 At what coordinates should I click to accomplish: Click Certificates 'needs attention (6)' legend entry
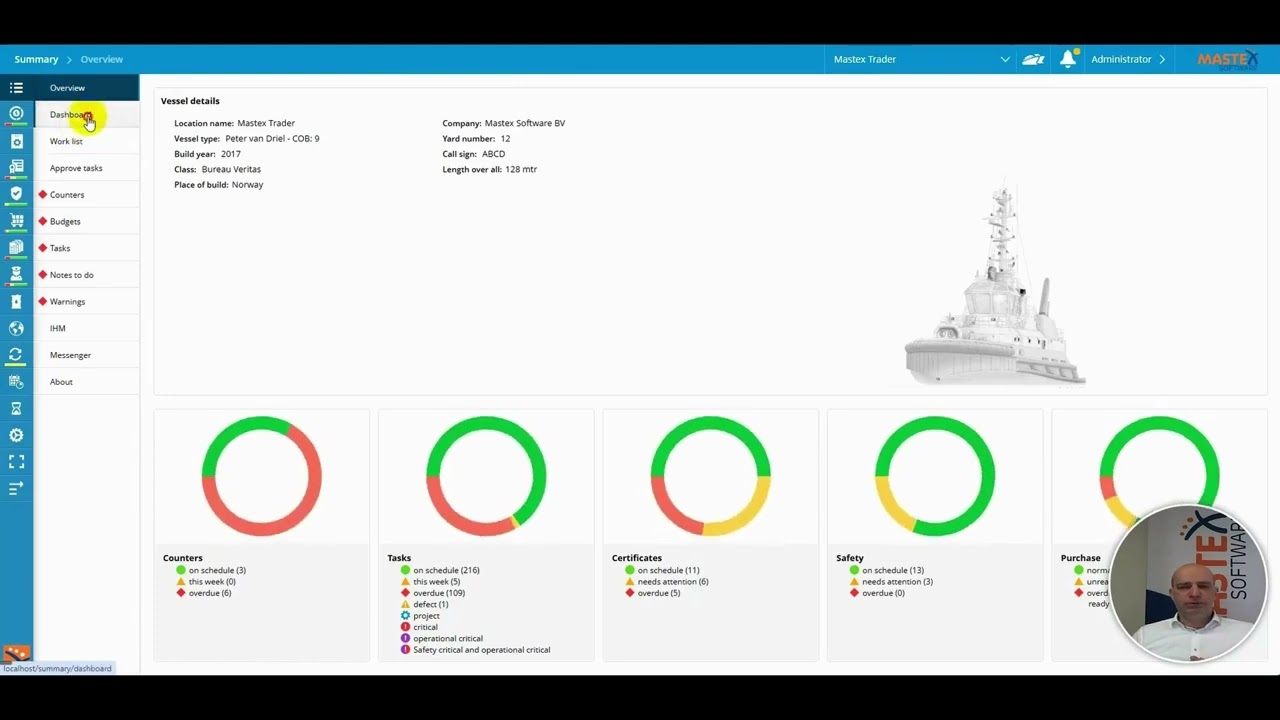pos(667,582)
